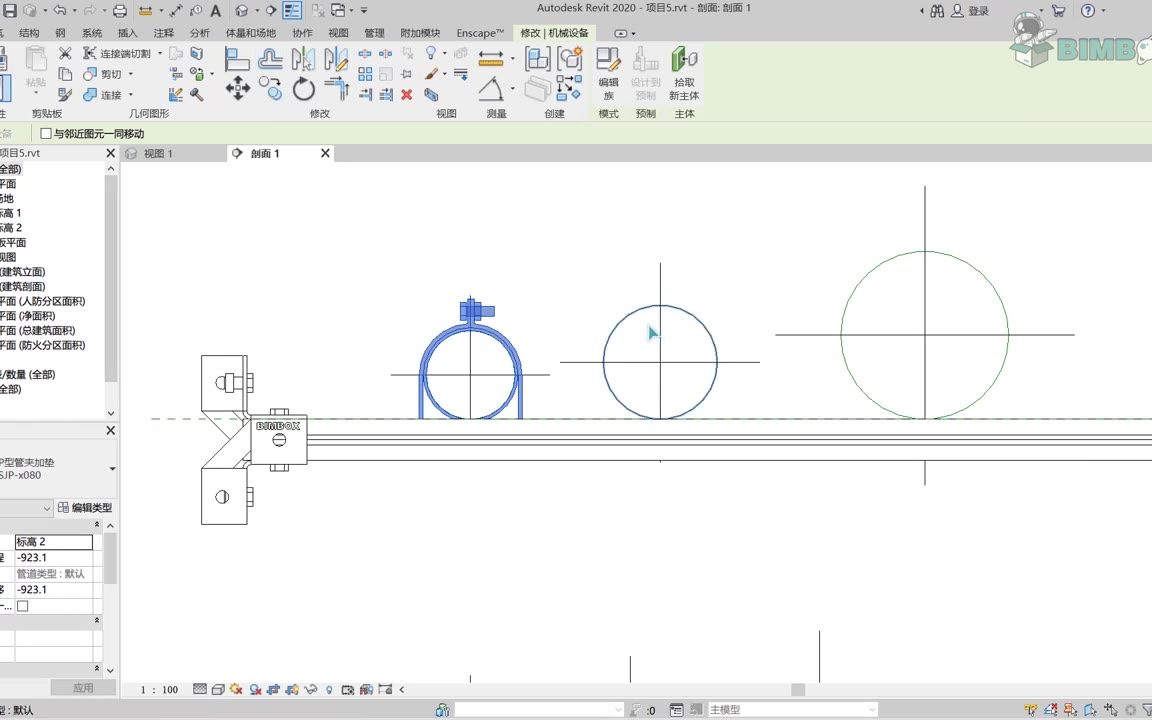This screenshot has height=720, width=1152.
Task: Switch to the 视图 1 view tab
Action: (x=158, y=153)
